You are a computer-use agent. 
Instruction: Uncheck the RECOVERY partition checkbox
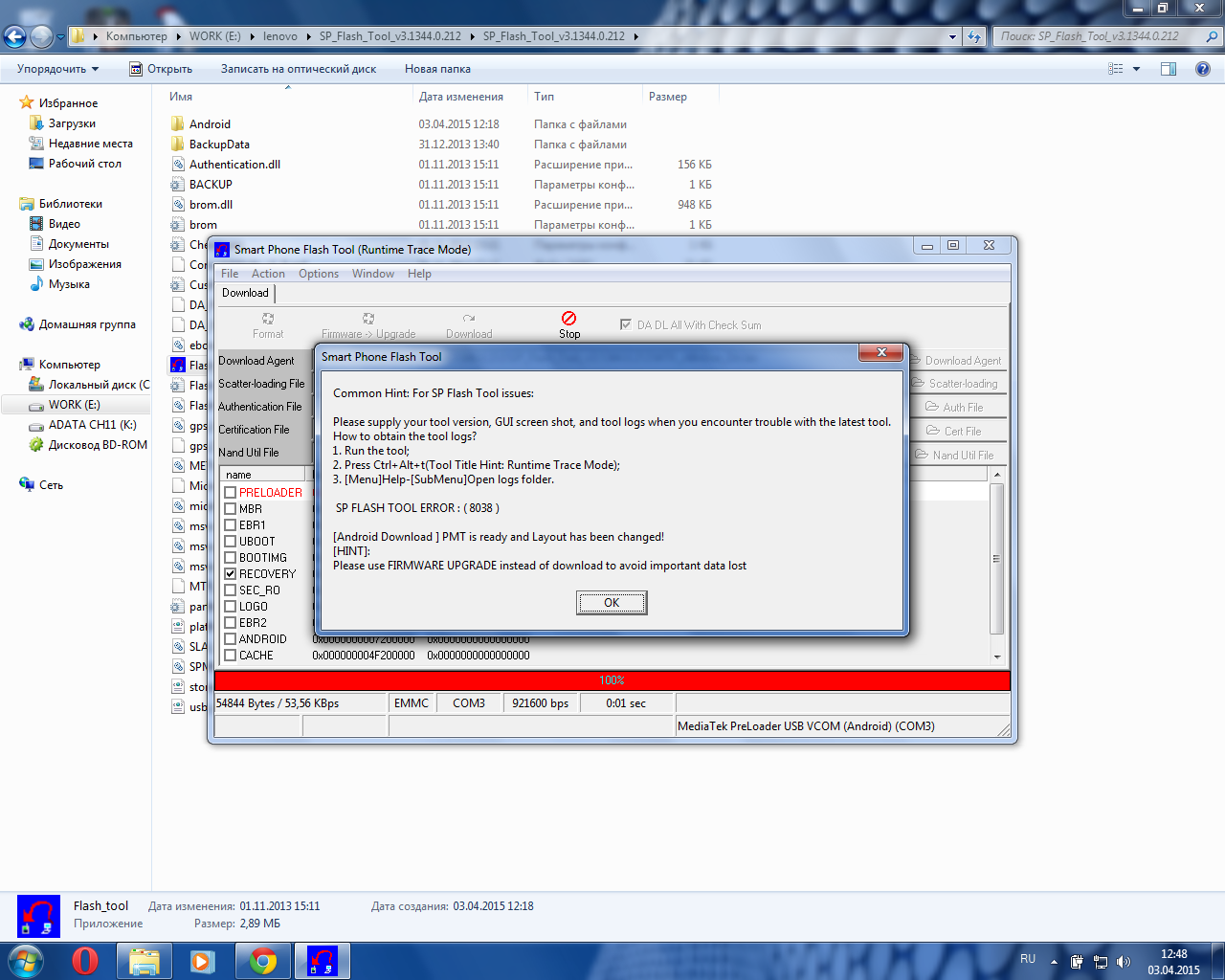point(231,574)
